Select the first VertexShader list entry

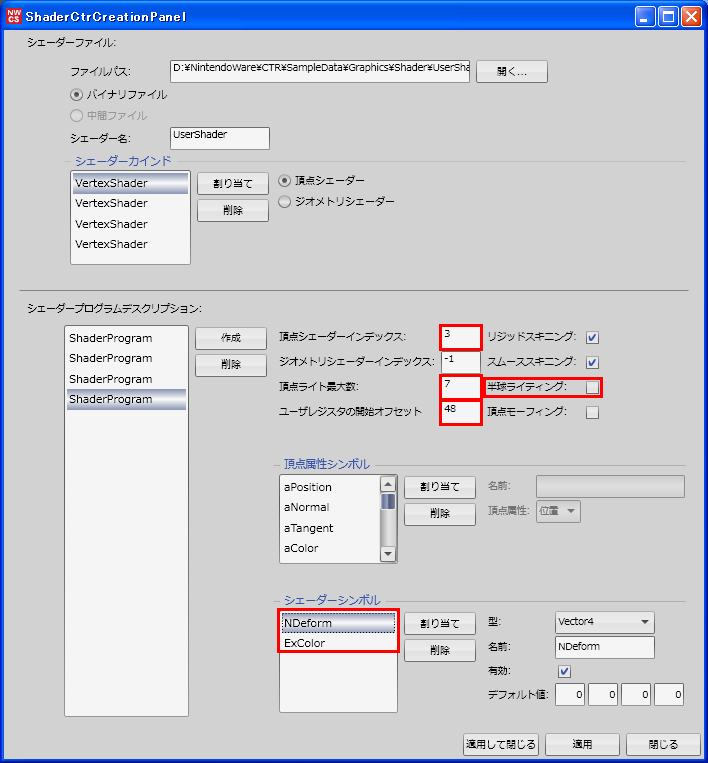[x=130, y=183]
